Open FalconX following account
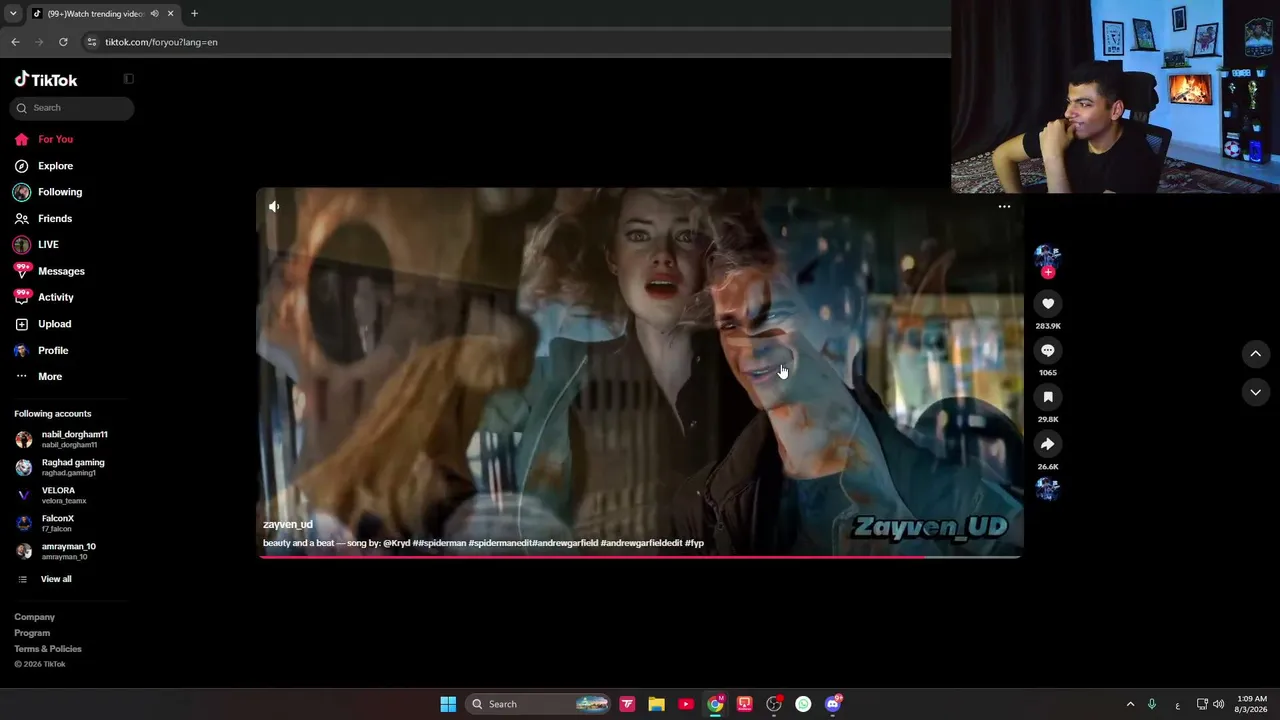Screen dimensions: 1280x720 (46, 524)
